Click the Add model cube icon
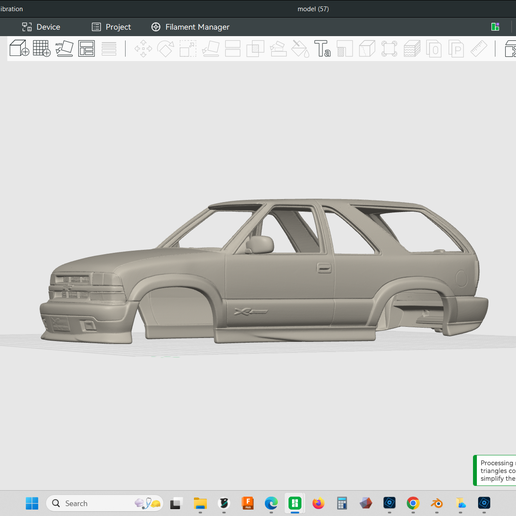 [x=19, y=48]
